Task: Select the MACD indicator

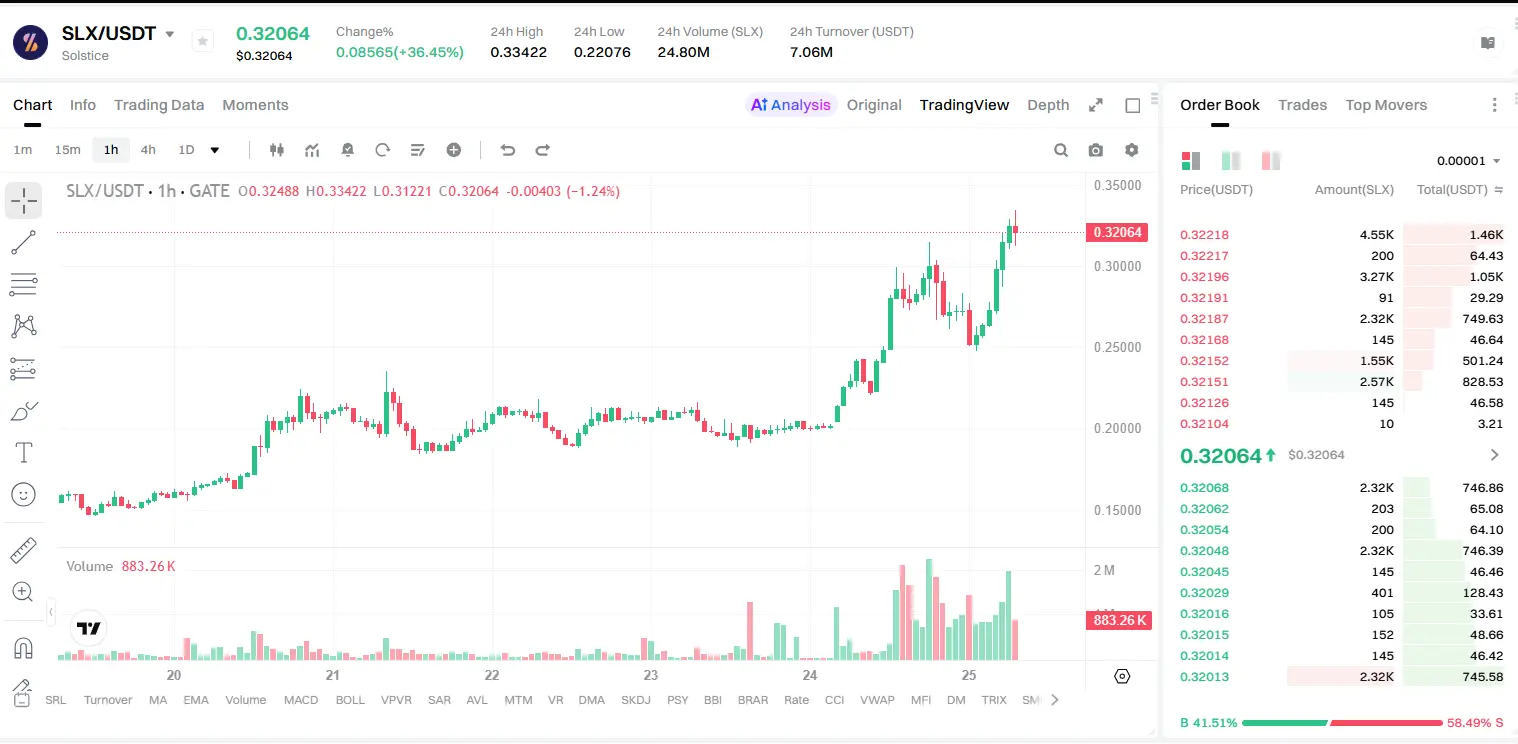Action: pos(301,700)
